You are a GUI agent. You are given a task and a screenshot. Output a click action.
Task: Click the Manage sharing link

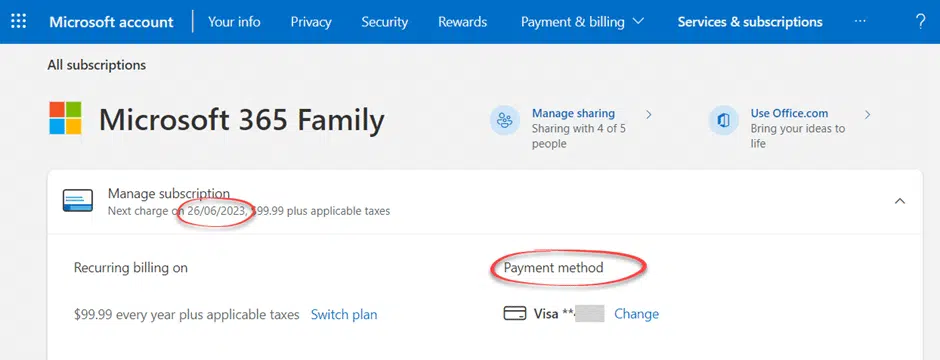[574, 113]
